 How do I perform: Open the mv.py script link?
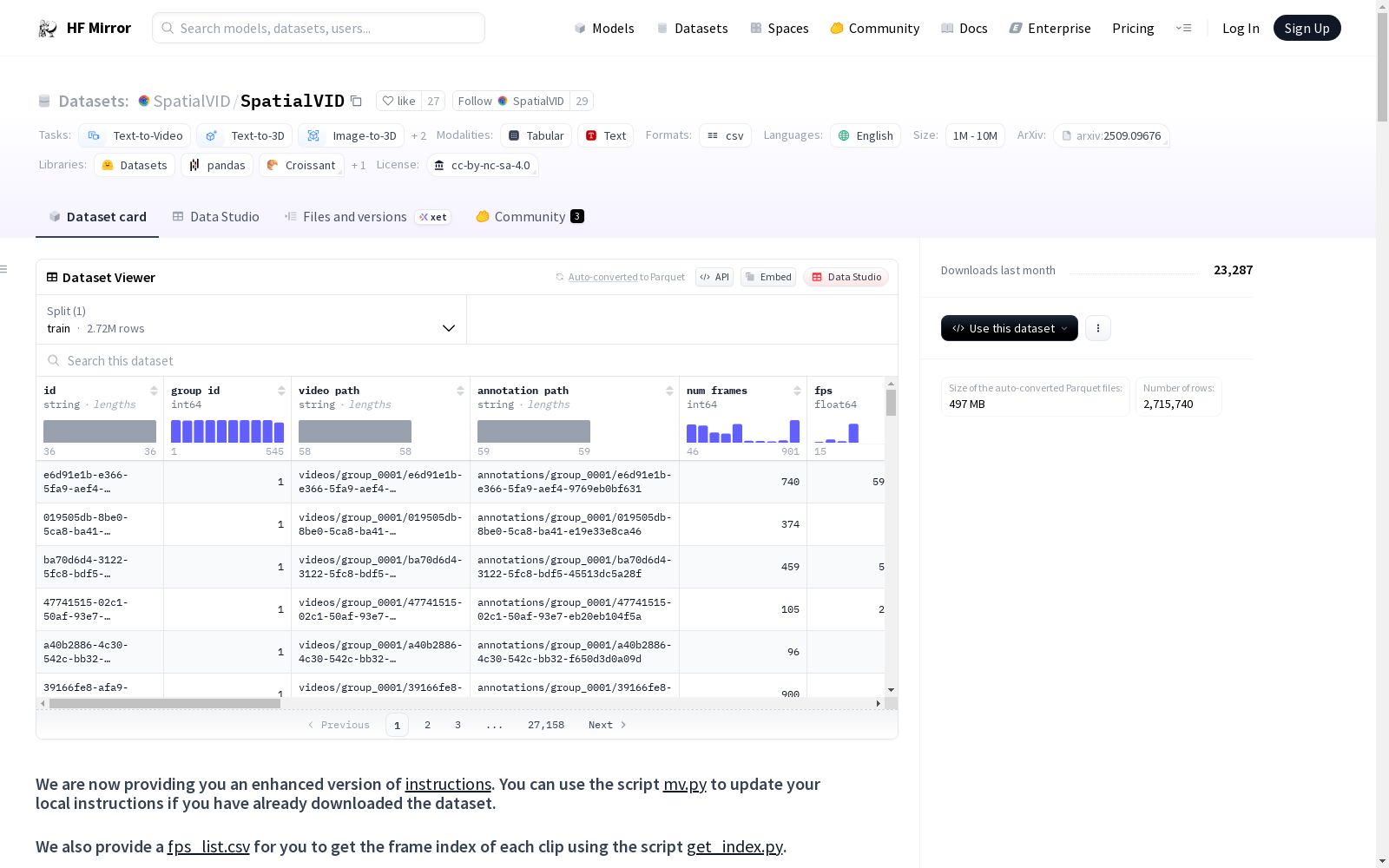click(685, 784)
